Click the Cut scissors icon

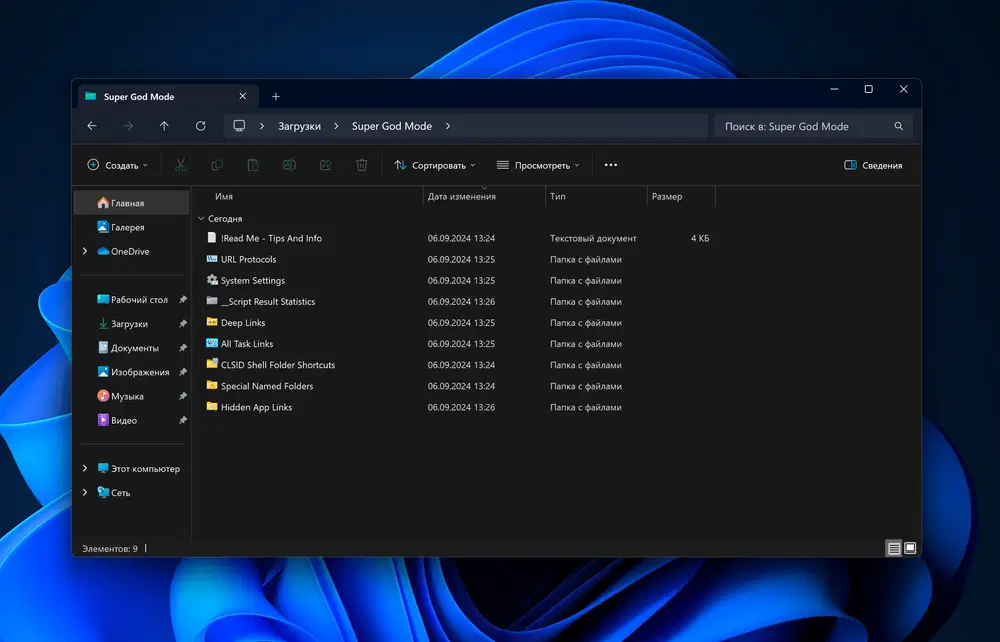coord(181,165)
